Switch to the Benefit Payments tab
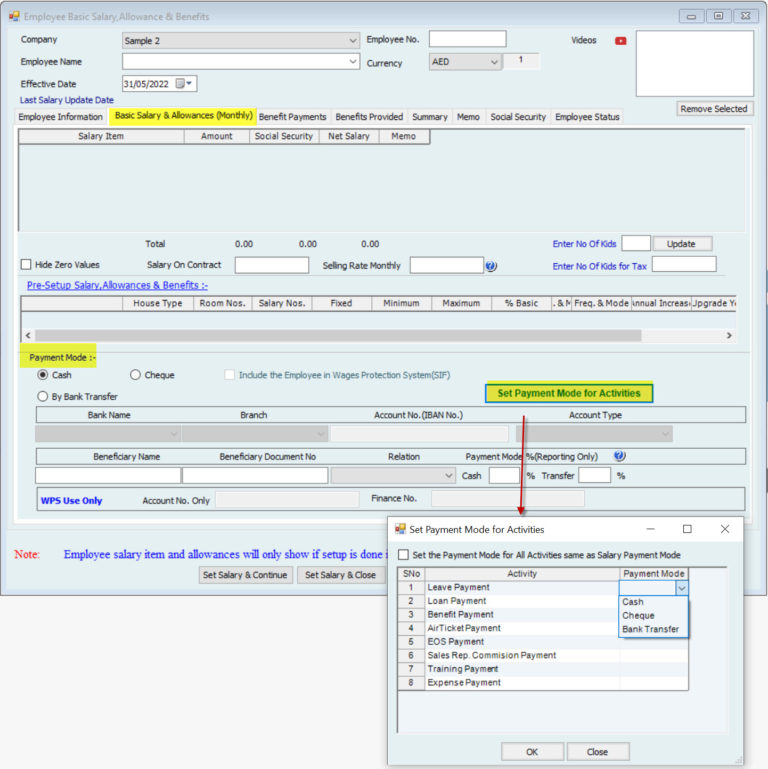 pyautogui.click(x=292, y=117)
